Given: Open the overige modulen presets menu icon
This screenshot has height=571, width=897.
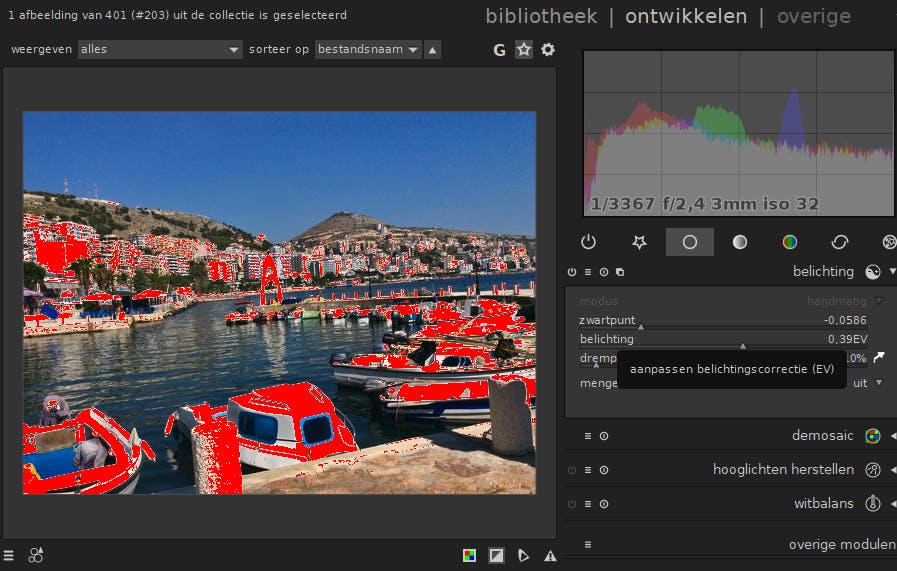Looking at the screenshot, I should coord(588,545).
